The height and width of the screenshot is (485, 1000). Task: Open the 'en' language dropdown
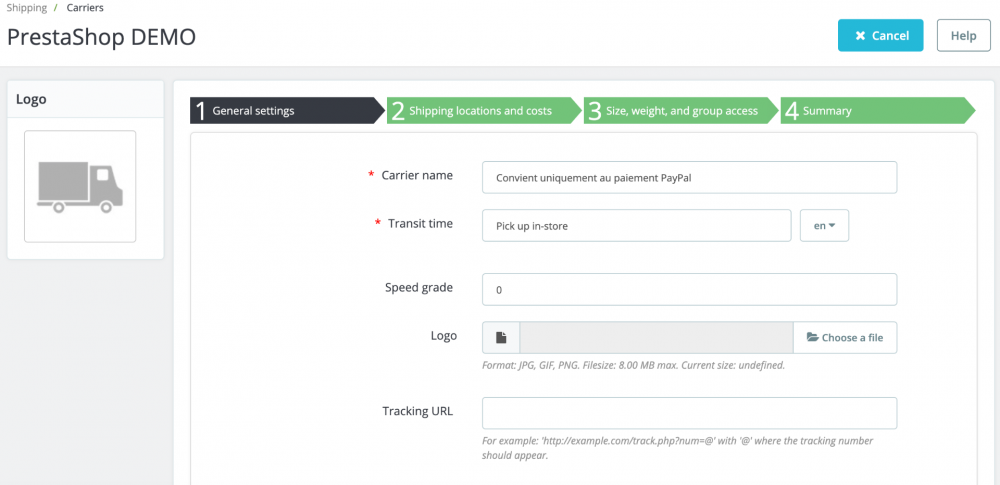(824, 226)
